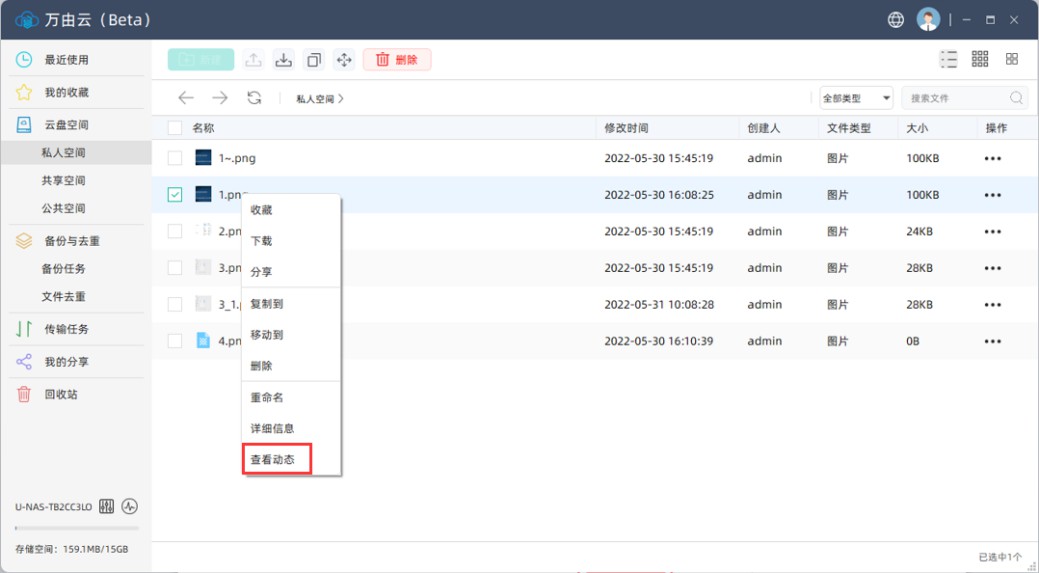Switch to large thumbnail view icon
The height and width of the screenshot is (573, 1039).
(x=1012, y=60)
